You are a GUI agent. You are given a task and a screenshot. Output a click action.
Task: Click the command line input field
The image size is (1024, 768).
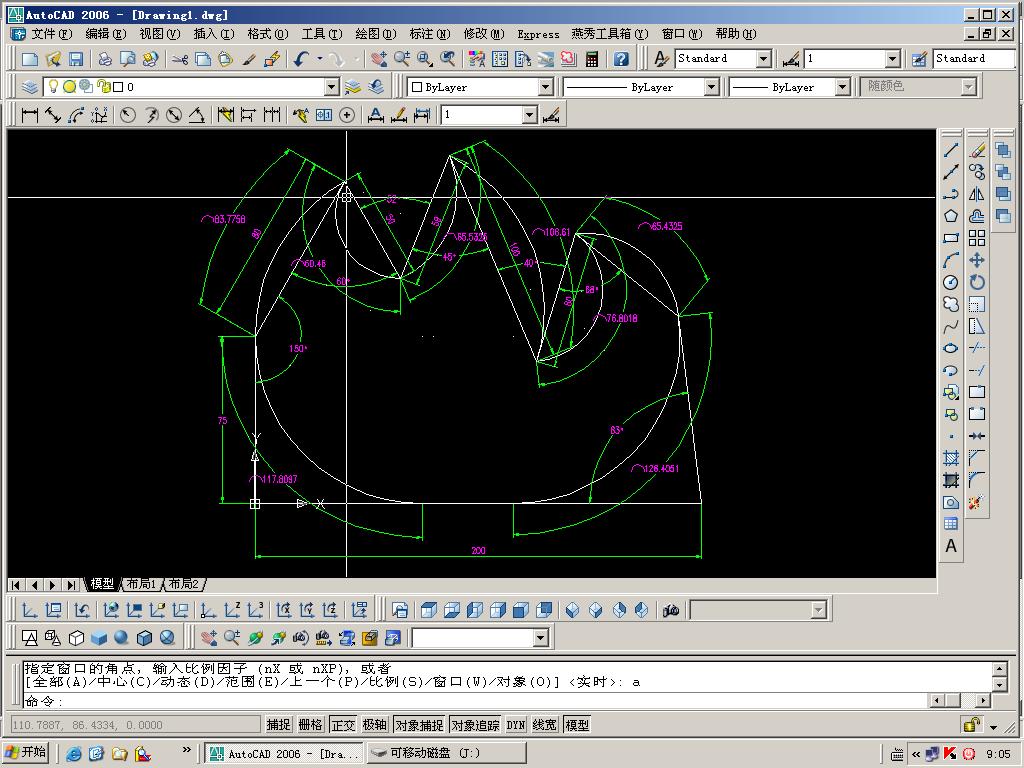click(473, 701)
